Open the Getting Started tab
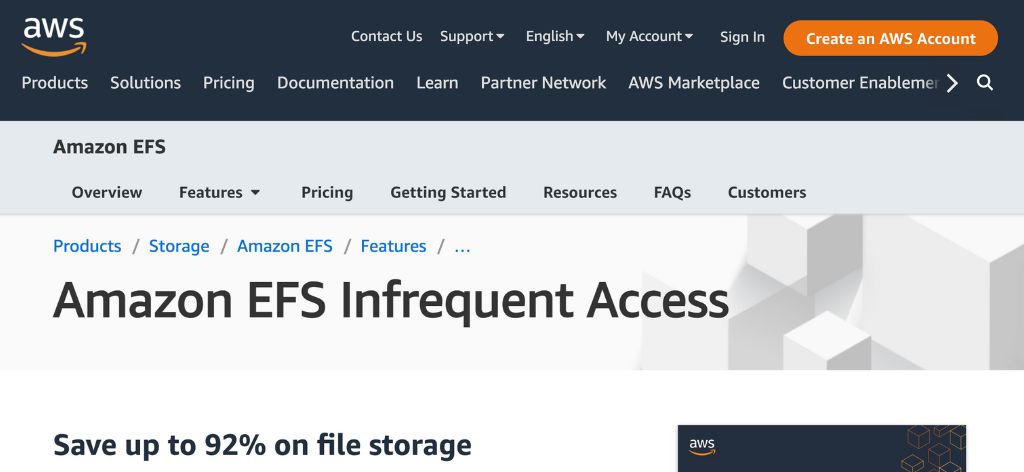Image resolution: width=1024 pixels, height=472 pixels. click(x=448, y=192)
